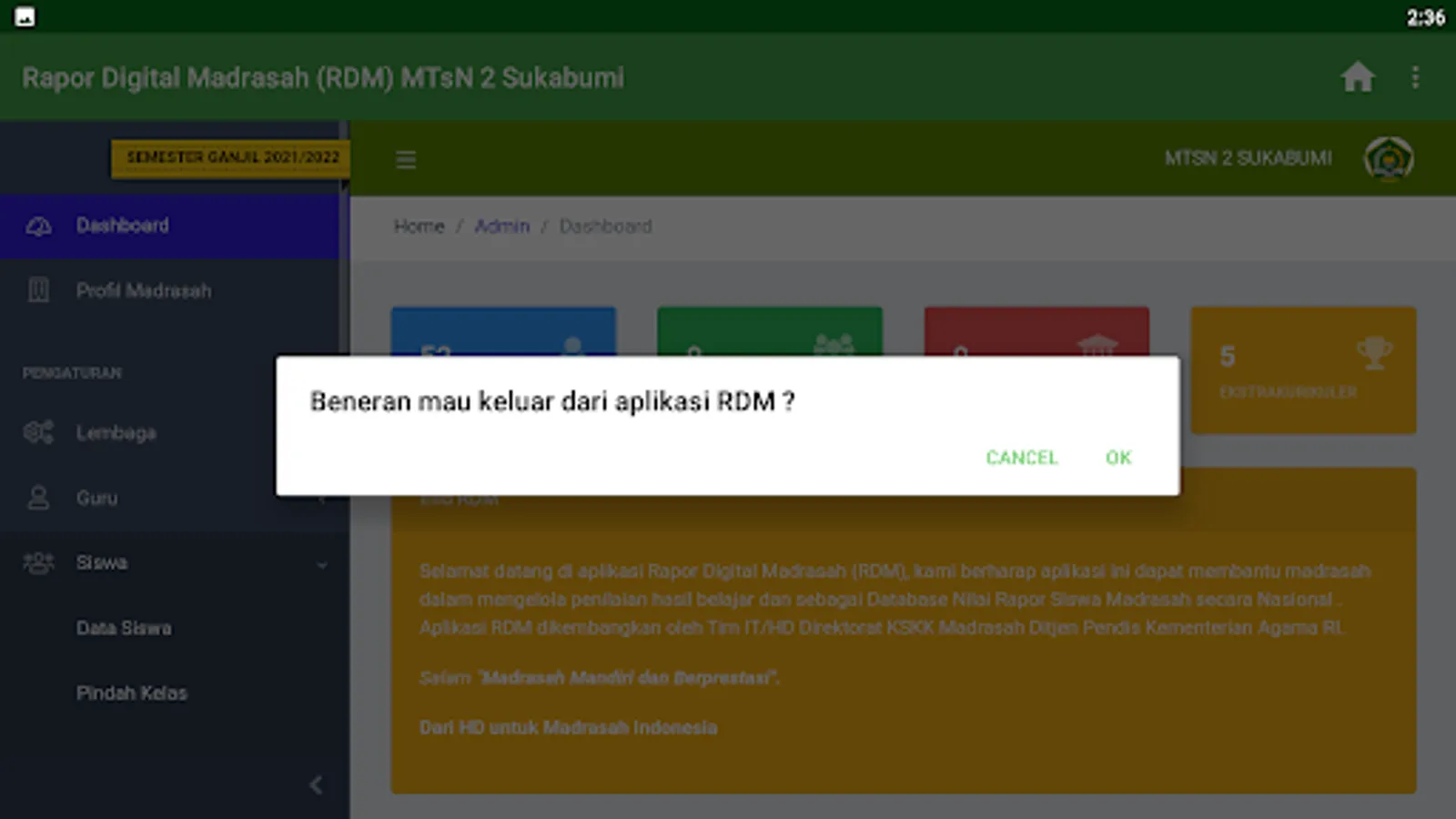Click the Siswa group icon

point(38,562)
